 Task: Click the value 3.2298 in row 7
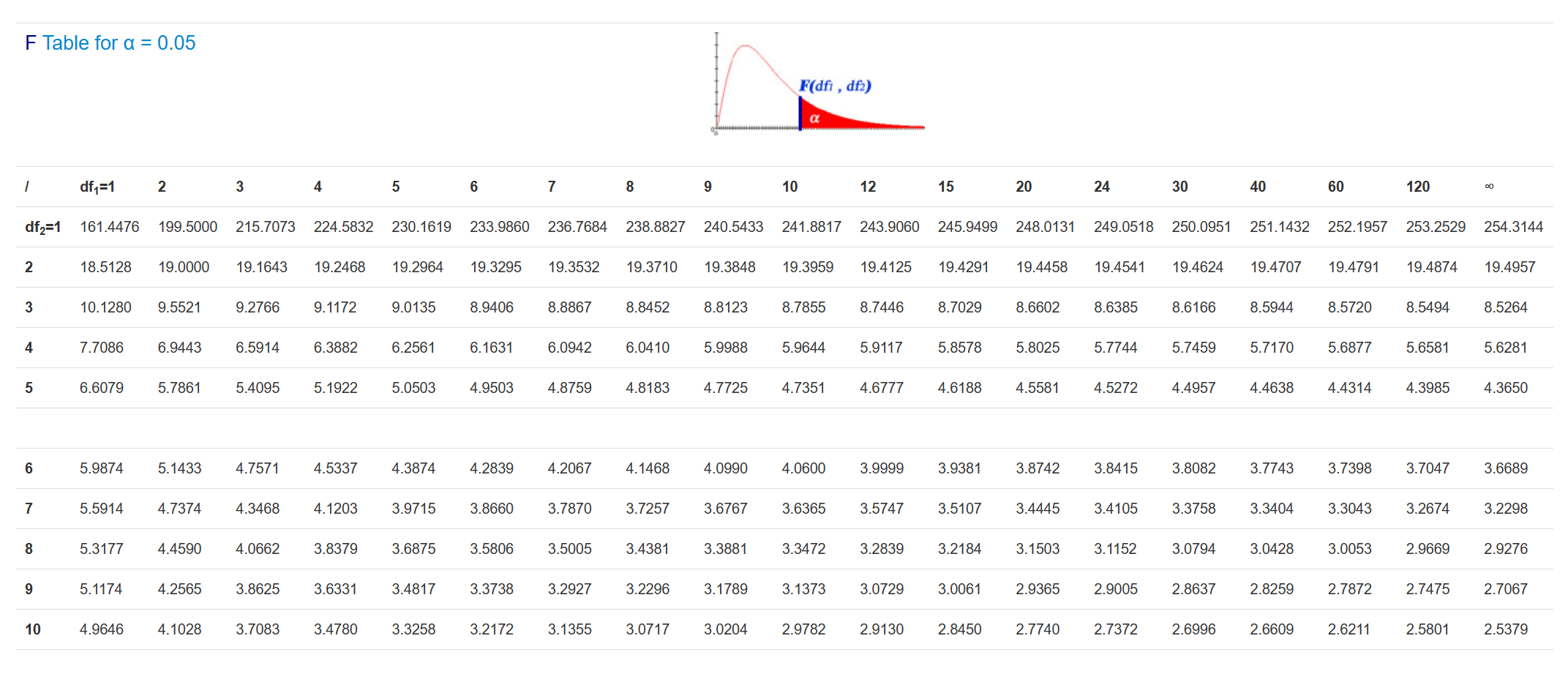click(1506, 509)
